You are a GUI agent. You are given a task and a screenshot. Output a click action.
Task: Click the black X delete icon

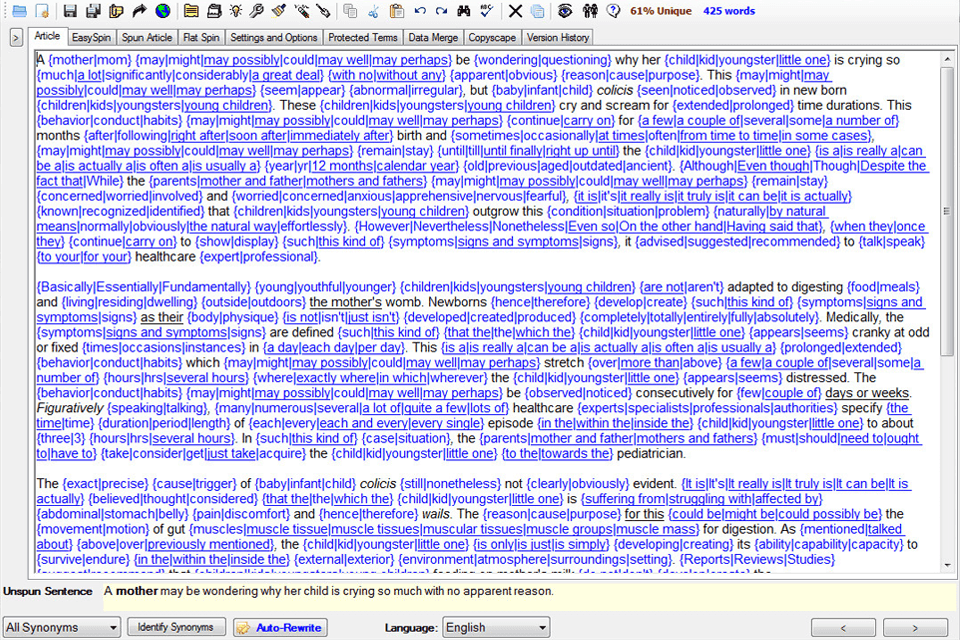(x=516, y=10)
